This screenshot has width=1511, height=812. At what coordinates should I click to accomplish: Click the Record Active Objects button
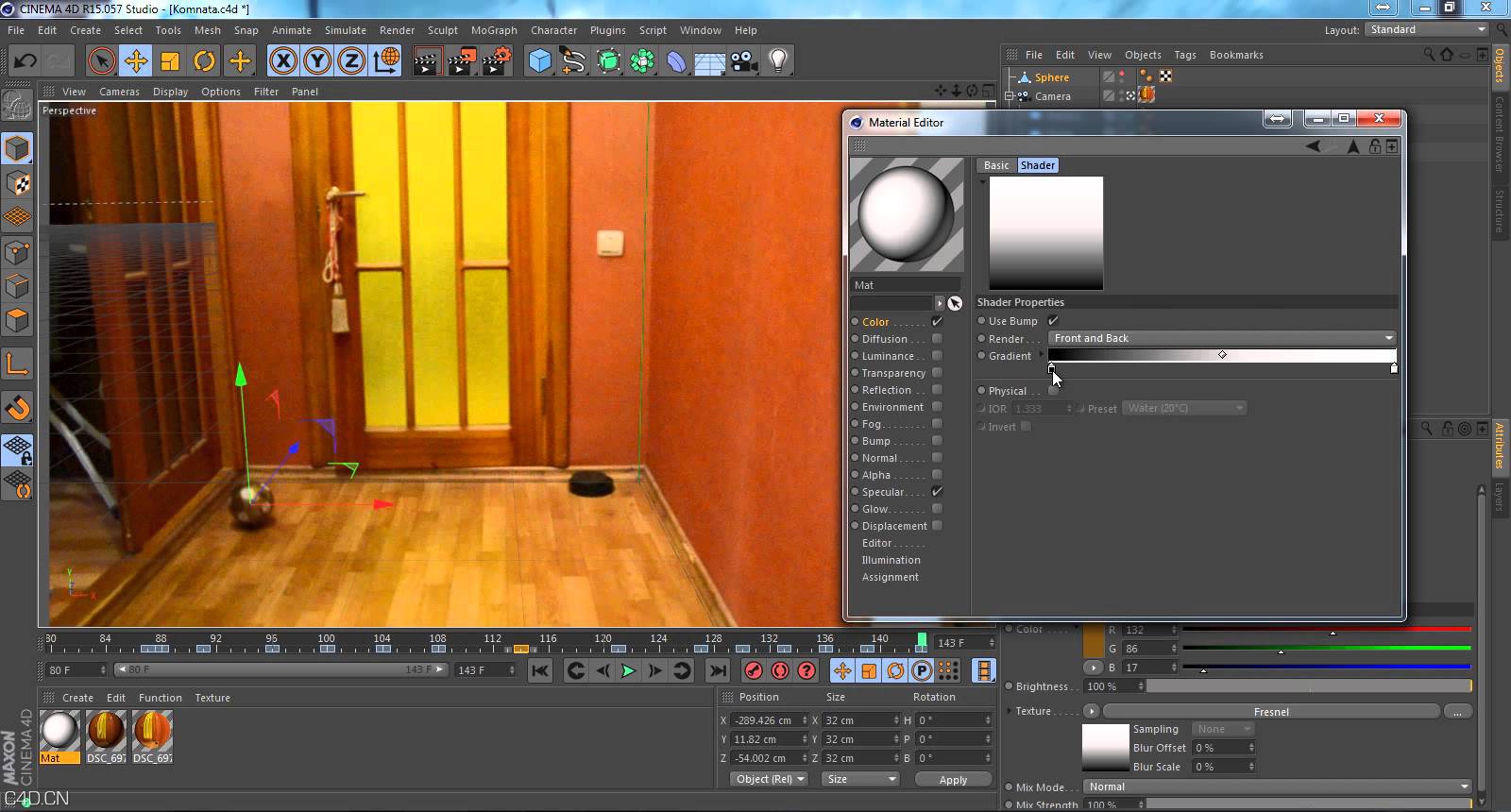pyautogui.click(x=754, y=670)
